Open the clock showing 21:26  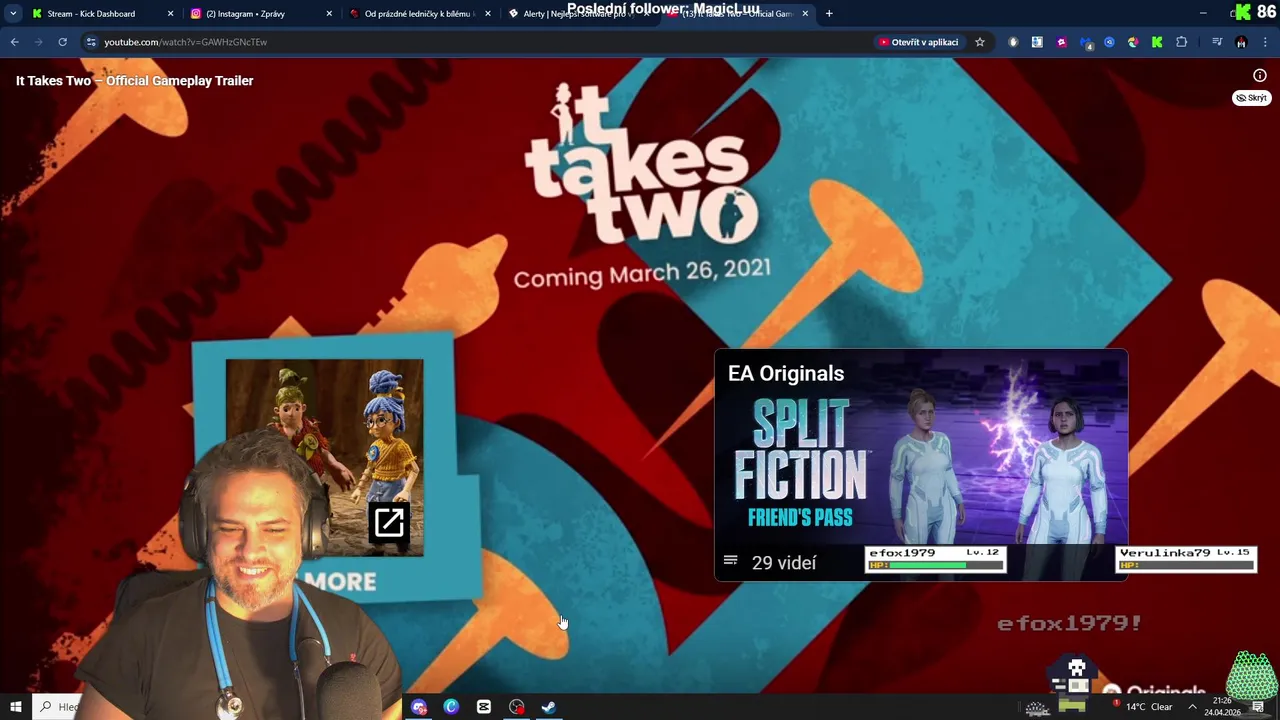tap(1222, 707)
